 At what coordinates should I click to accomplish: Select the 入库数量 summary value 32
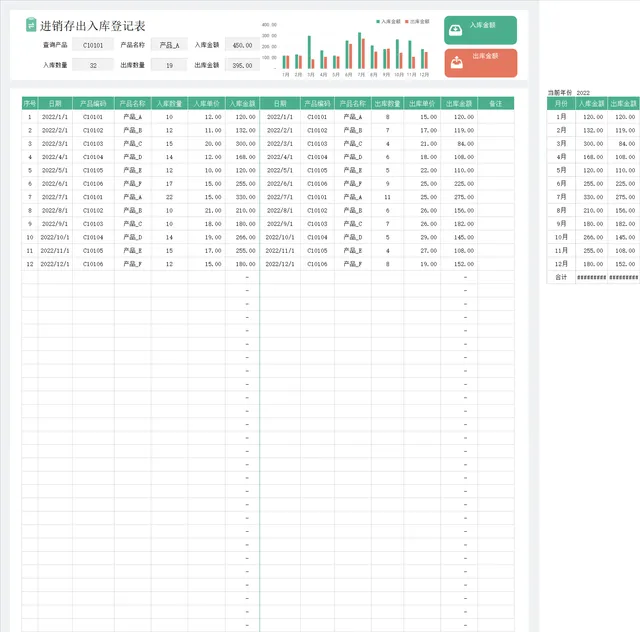point(93,65)
